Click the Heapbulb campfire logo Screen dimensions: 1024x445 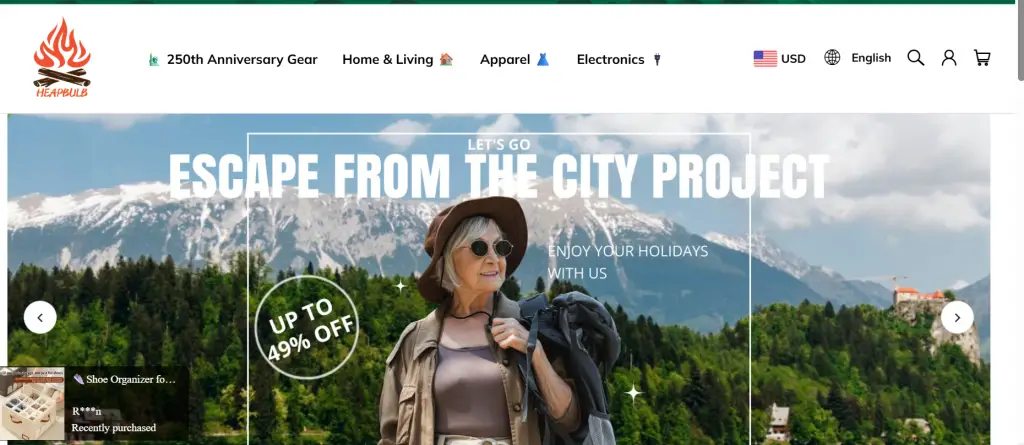click(62, 58)
